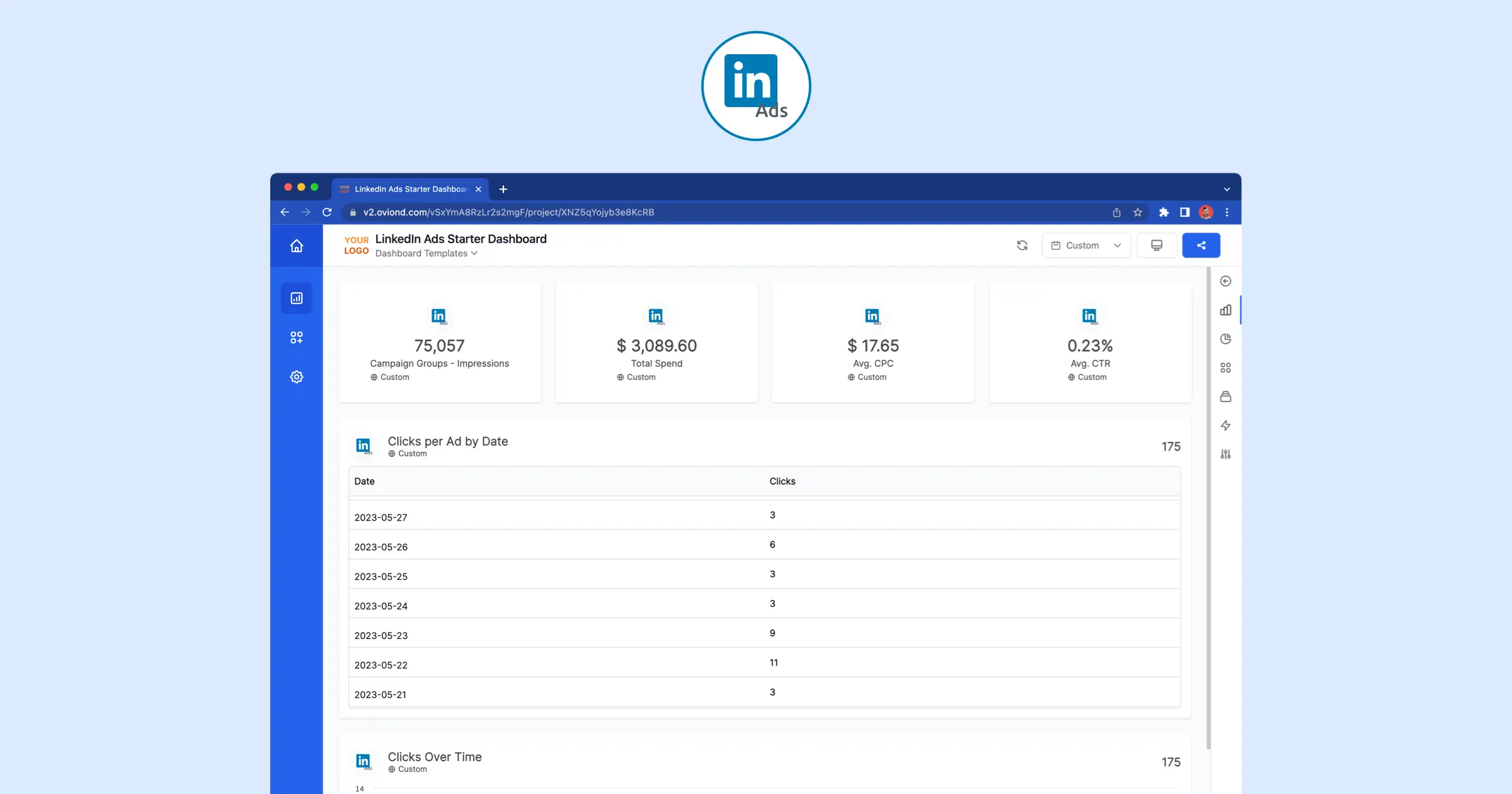Screen dimensions: 1512x794
Task: Open the browser profile avatar
Action: (x=1206, y=212)
